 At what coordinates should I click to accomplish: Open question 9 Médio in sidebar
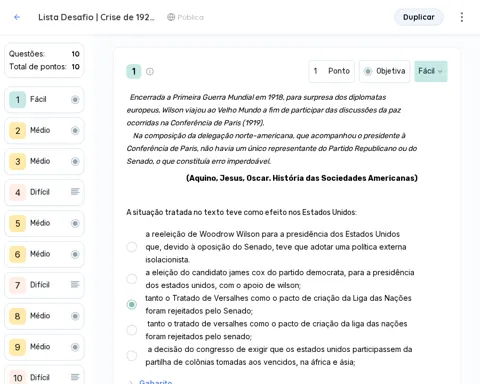(44, 347)
